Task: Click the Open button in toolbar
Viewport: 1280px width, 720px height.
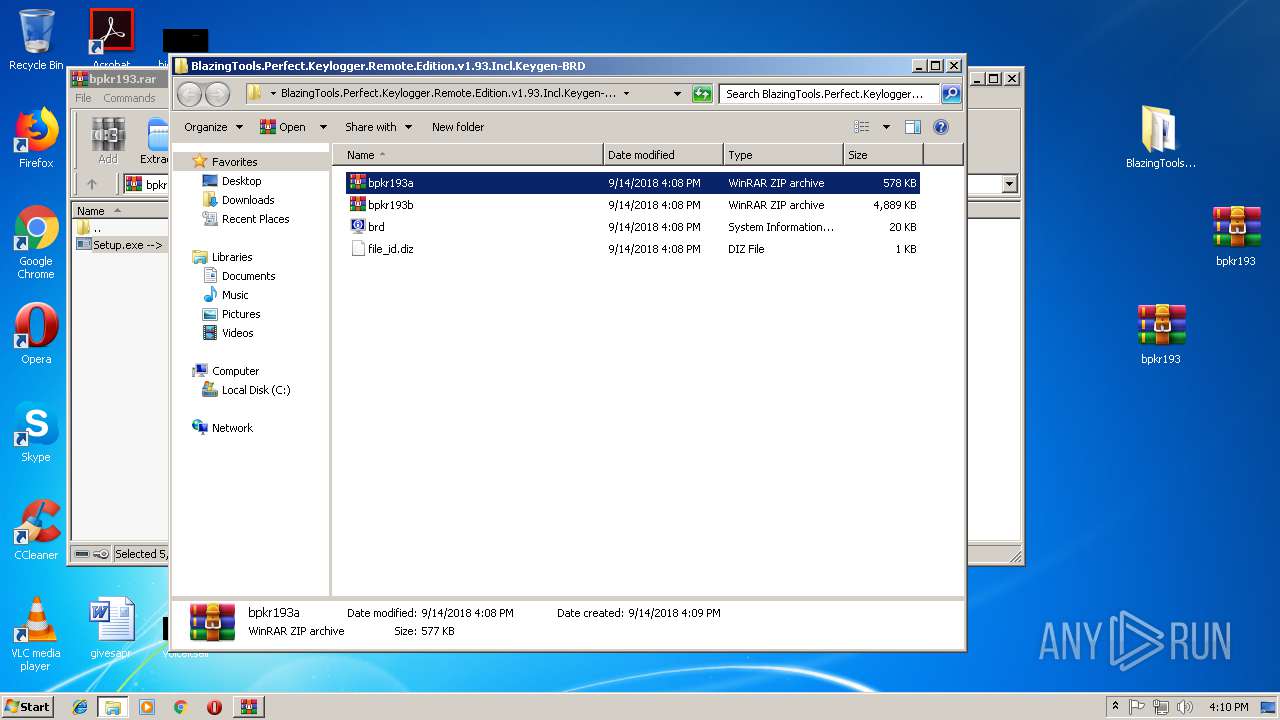Action: coord(283,127)
